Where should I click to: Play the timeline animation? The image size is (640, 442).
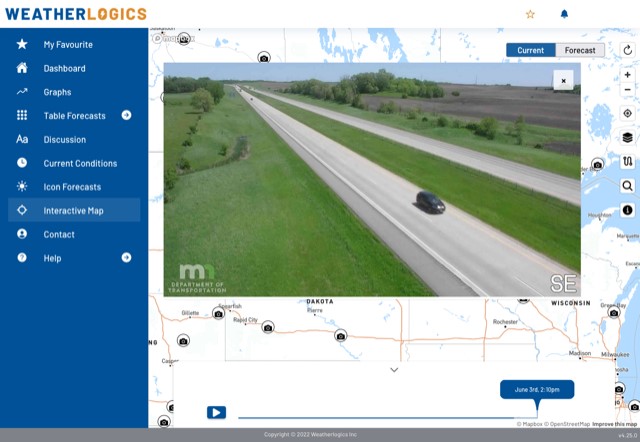[216, 412]
